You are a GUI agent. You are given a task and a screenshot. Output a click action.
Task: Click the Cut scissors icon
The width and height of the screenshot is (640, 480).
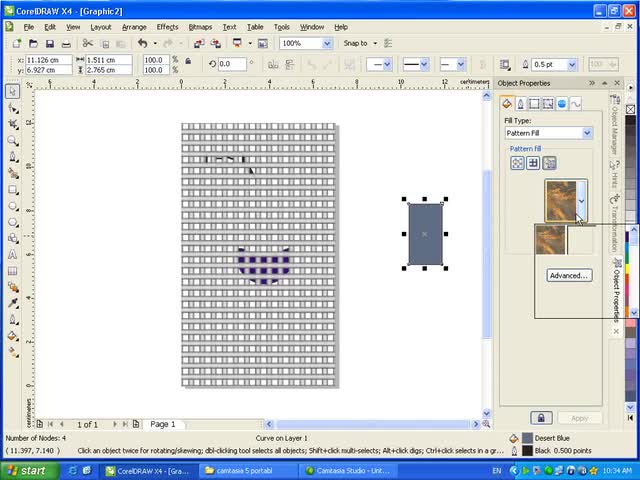tap(88, 44)
